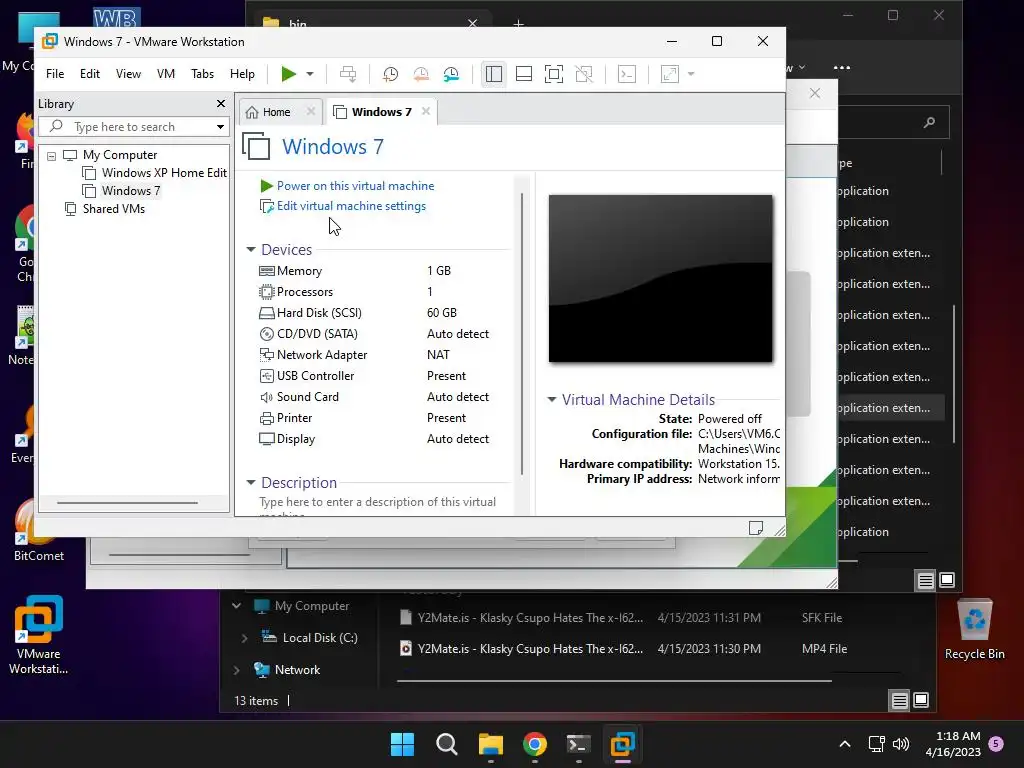Open the Library search dropdown arrow

coord(221,127)
